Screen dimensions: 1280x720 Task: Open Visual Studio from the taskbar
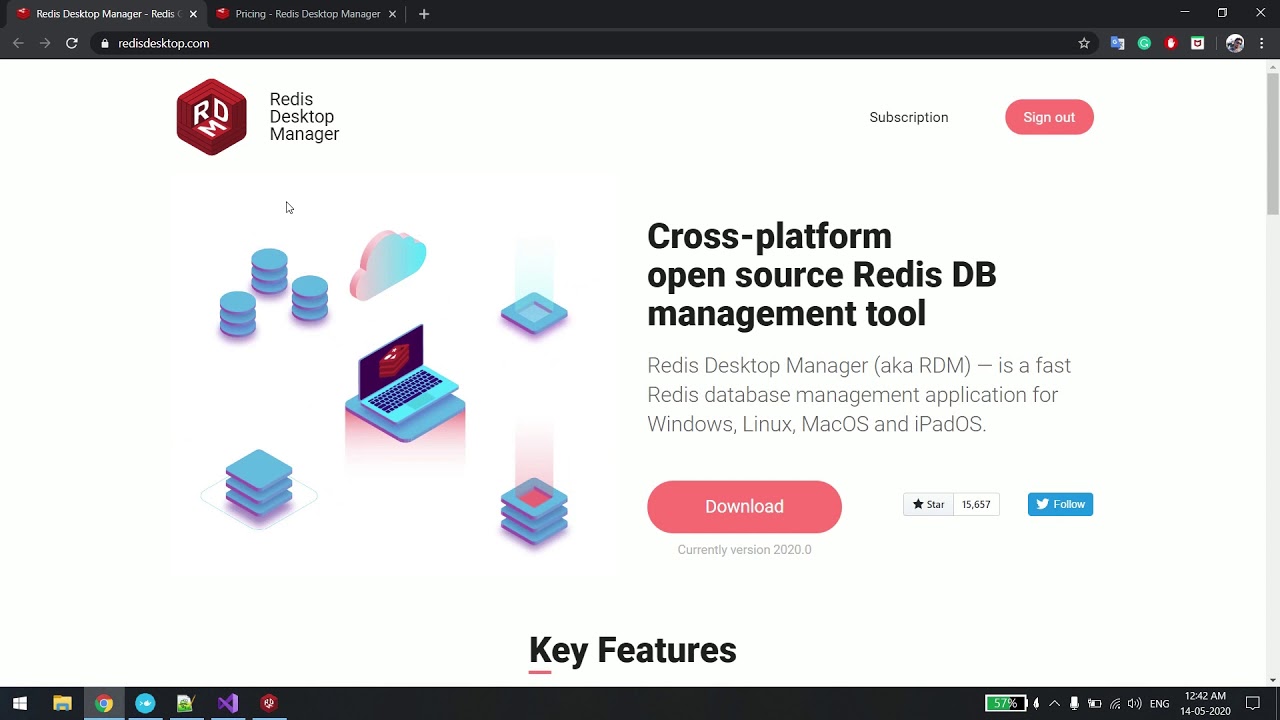point(228,704)
